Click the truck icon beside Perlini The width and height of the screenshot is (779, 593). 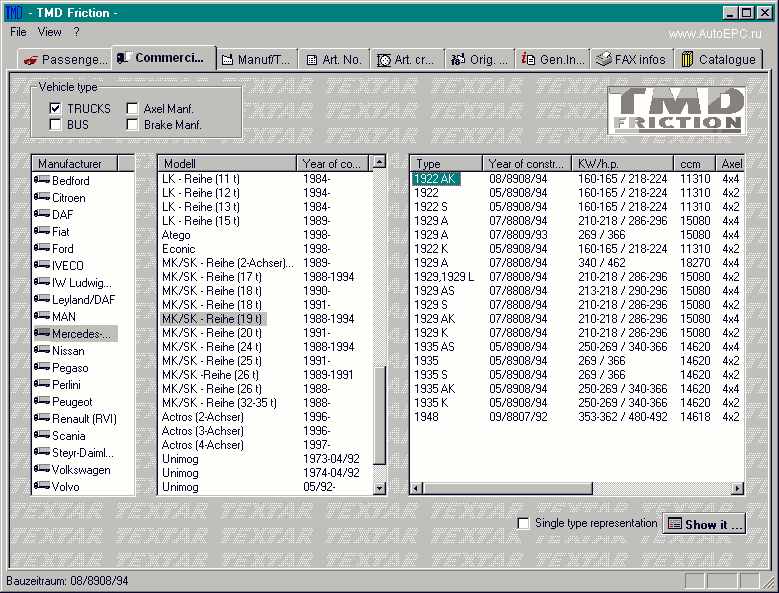42,383
